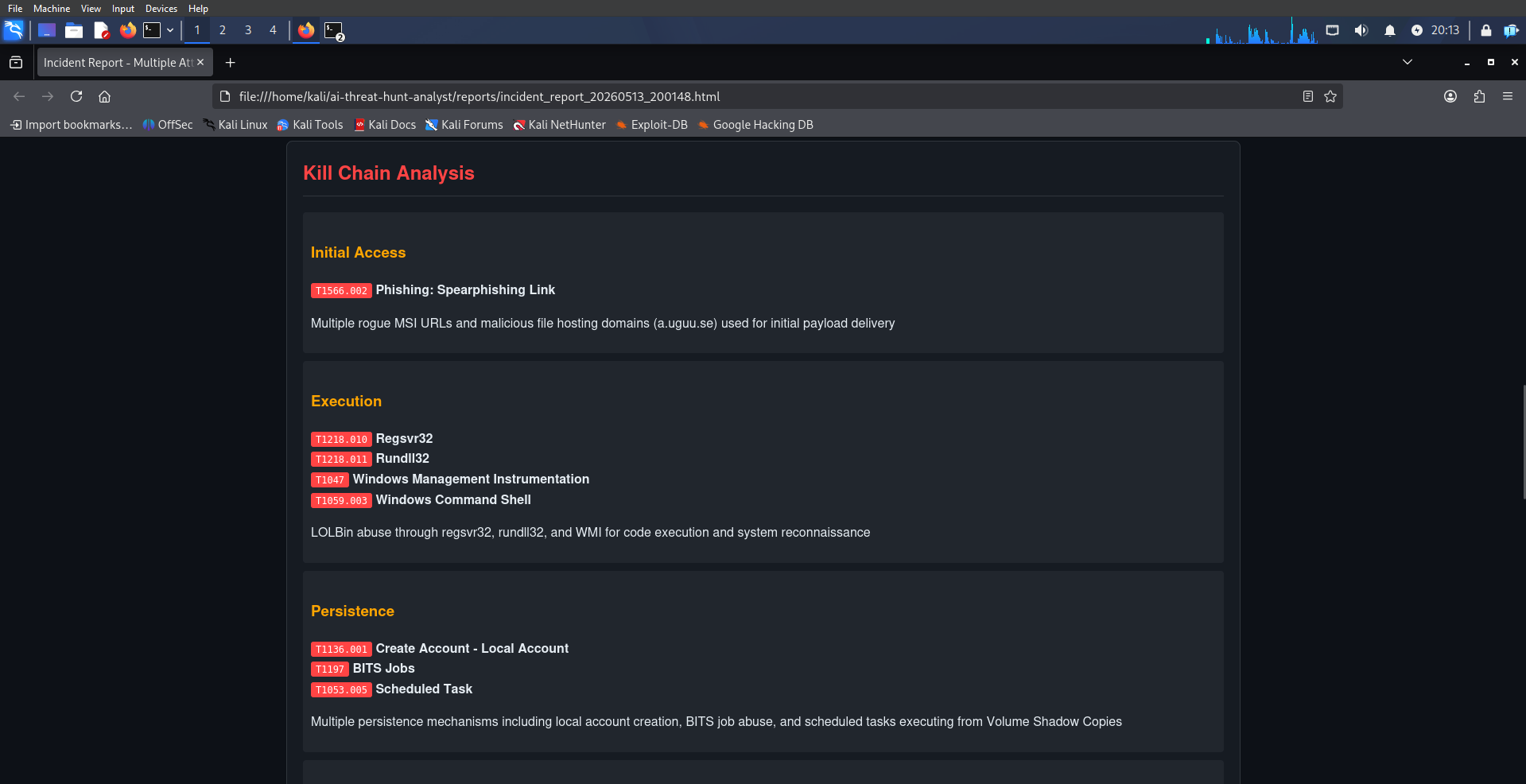1526x784 pixels.
Task: Click the power manager tray icon
Action: [1417, 30]
